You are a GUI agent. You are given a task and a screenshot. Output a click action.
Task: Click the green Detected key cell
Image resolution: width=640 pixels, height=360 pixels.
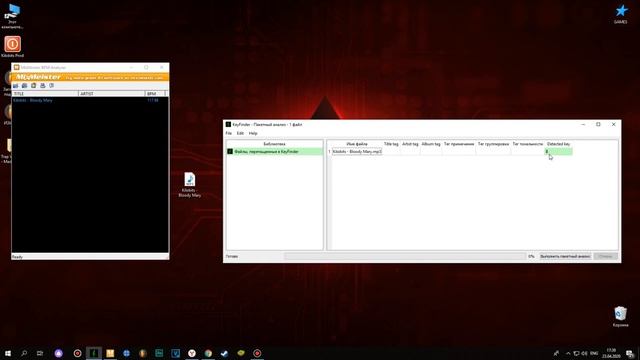[x=558, y=151]
